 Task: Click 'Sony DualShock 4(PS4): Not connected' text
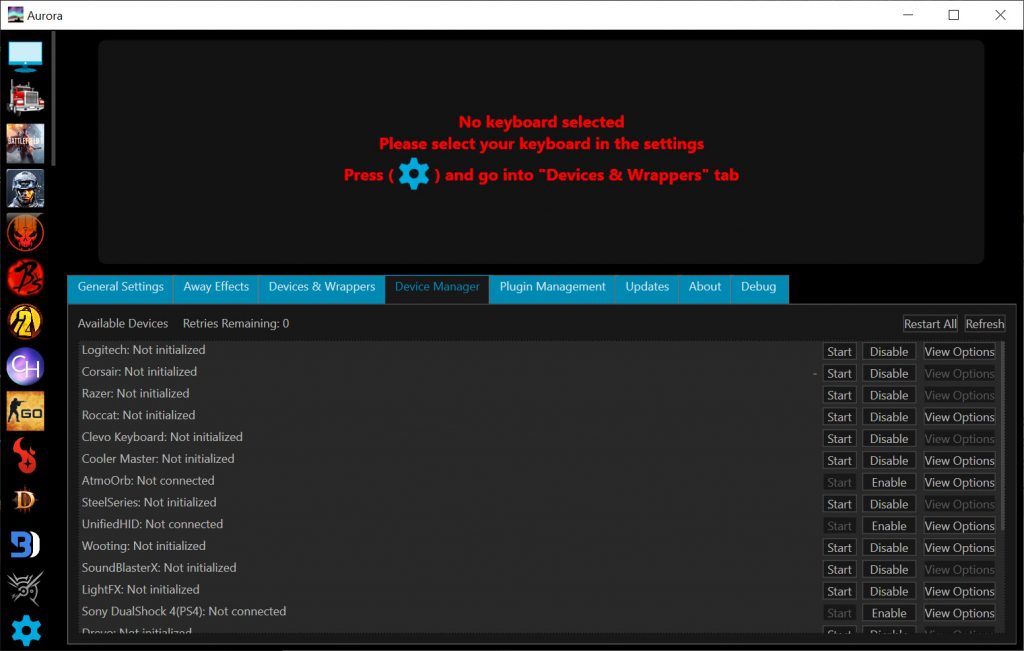184,612
